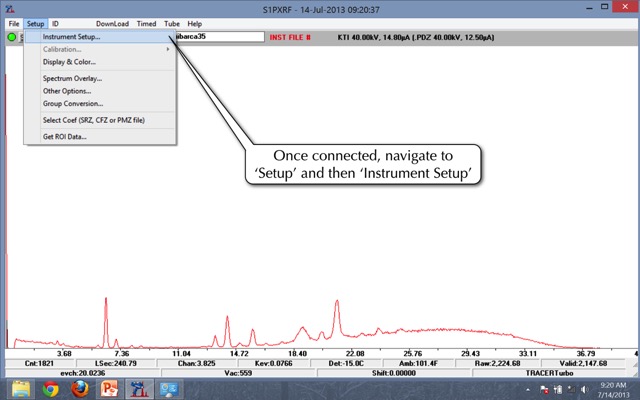
Task: Open the DownLoad menu
Action: pos(112,22)
